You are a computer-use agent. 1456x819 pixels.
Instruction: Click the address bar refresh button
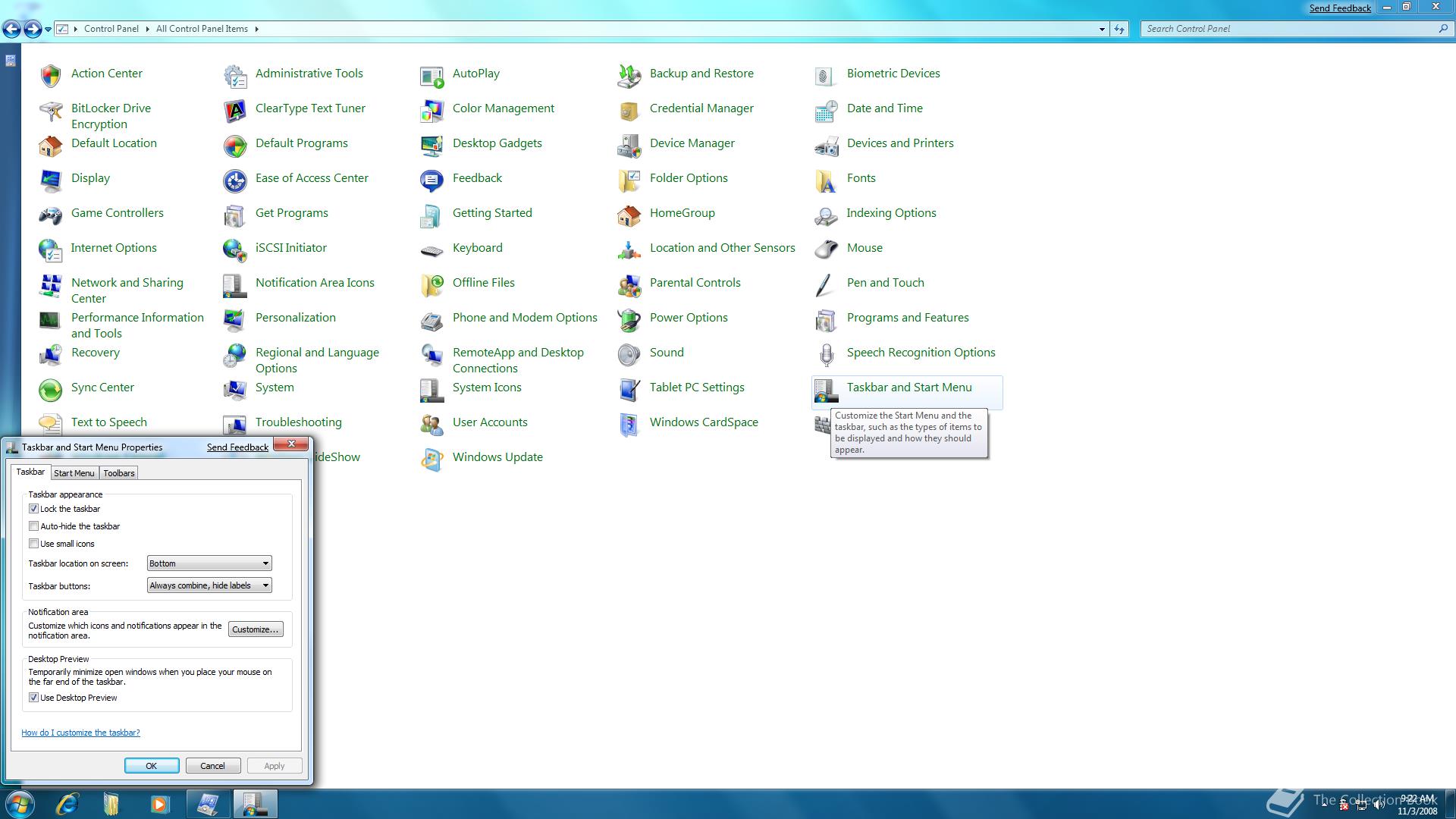(1119, 29)
